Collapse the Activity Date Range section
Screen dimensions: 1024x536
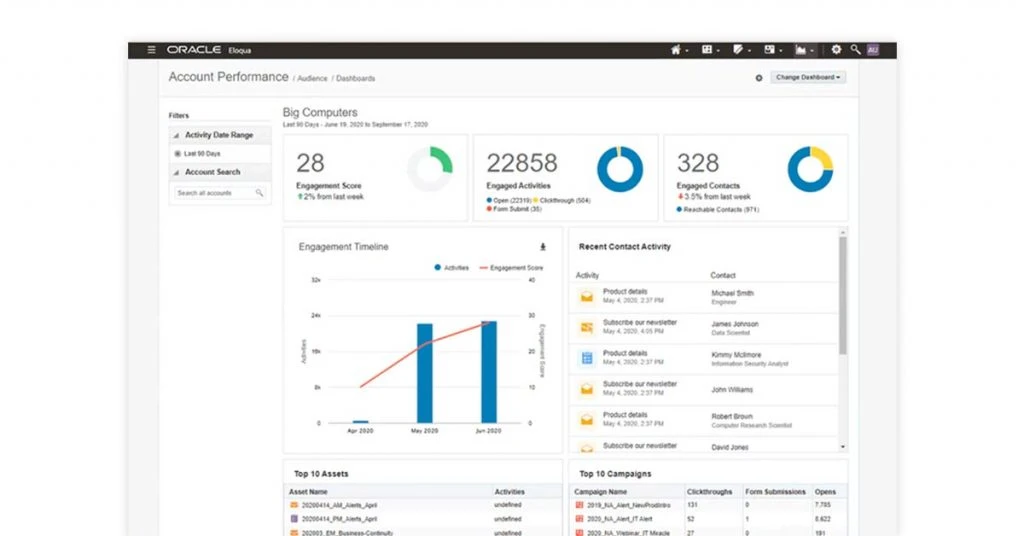click(177, 135)
